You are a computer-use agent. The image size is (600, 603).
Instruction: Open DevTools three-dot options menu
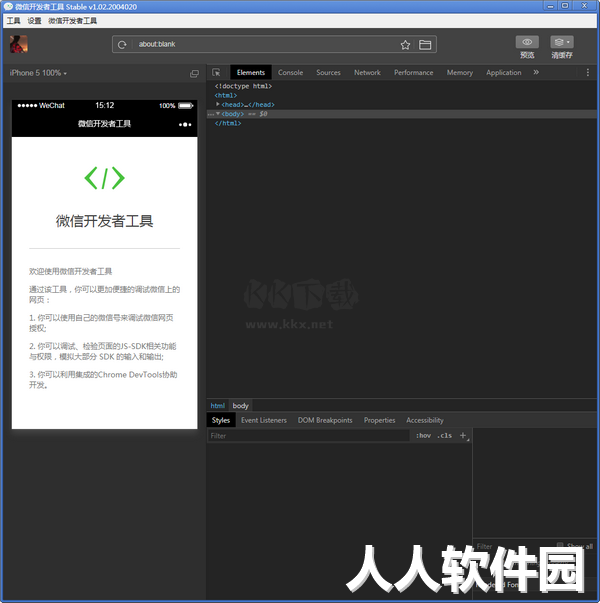587,72
